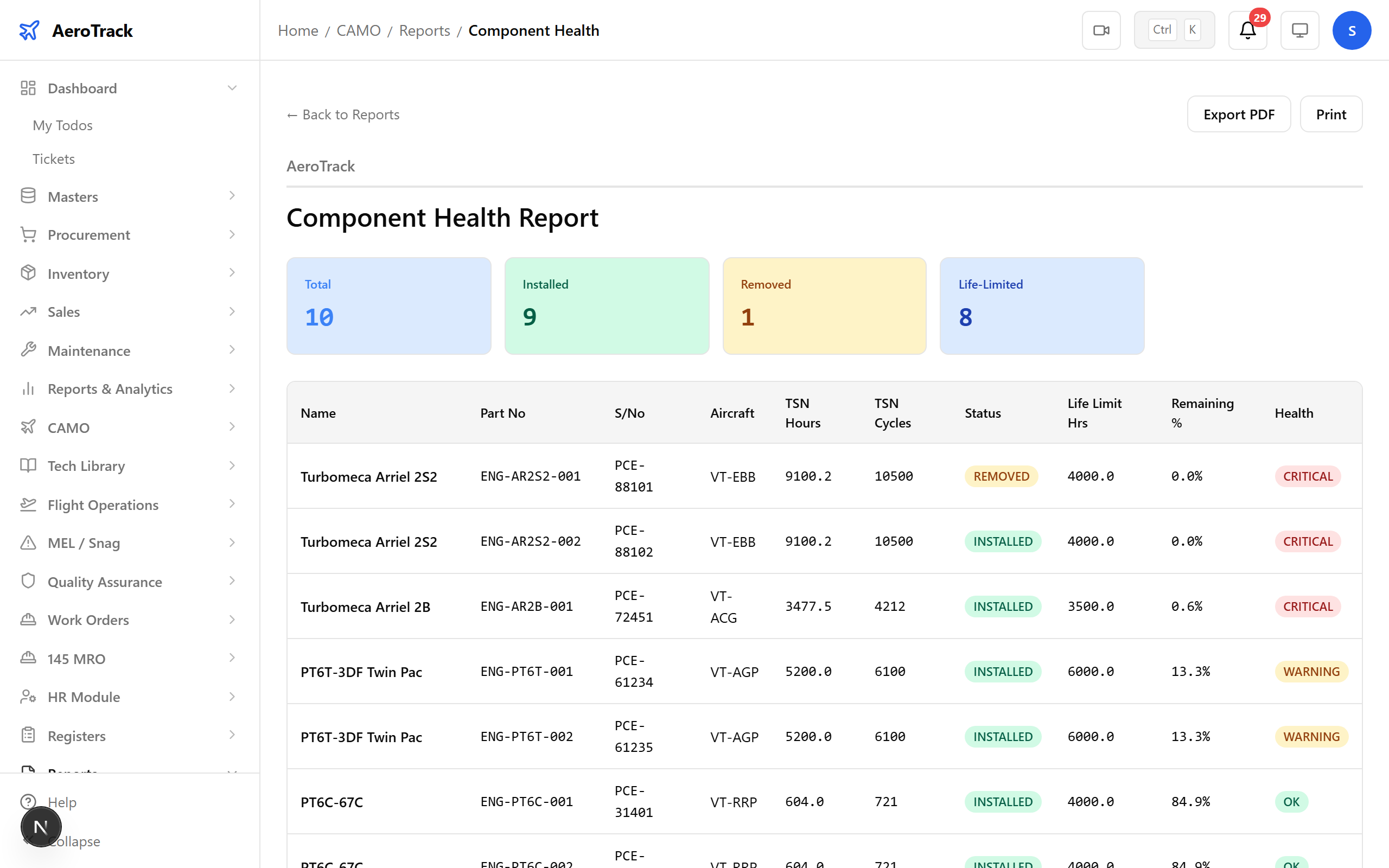Click the Installed summary card showing 9

click(607, 305)
